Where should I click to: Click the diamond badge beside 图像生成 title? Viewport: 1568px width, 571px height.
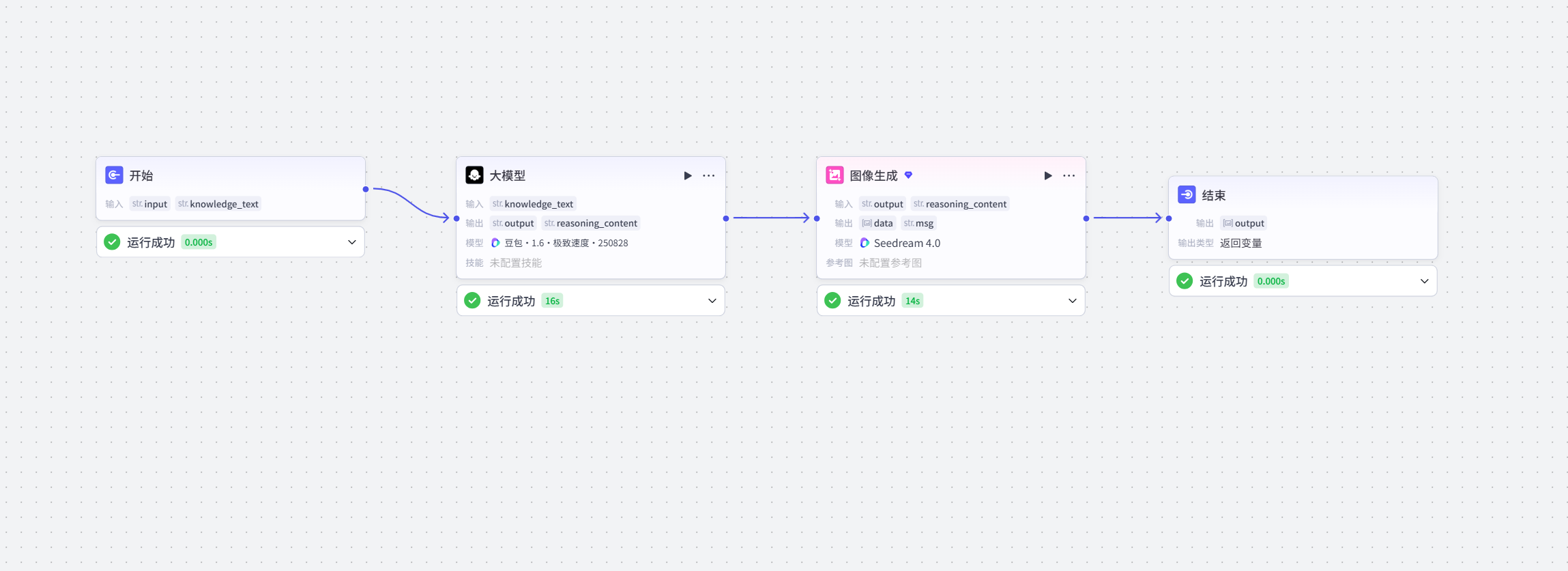coord(908,175)
